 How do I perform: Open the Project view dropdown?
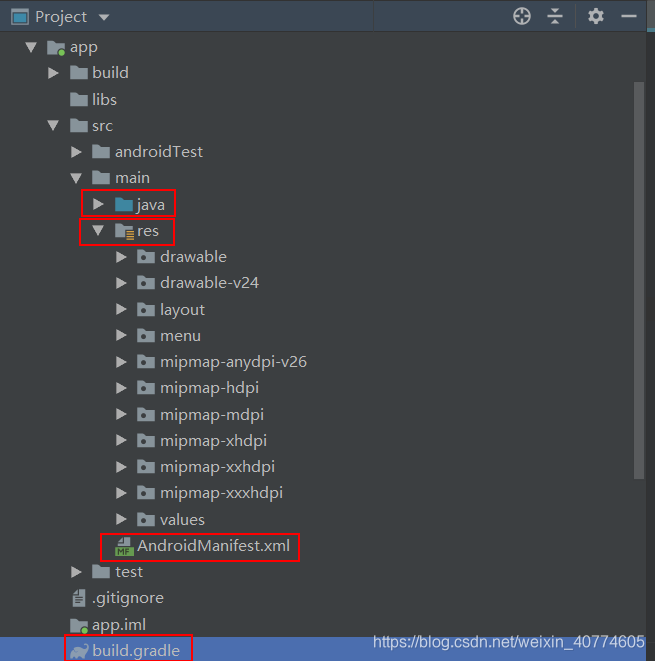tap(104, 17)
